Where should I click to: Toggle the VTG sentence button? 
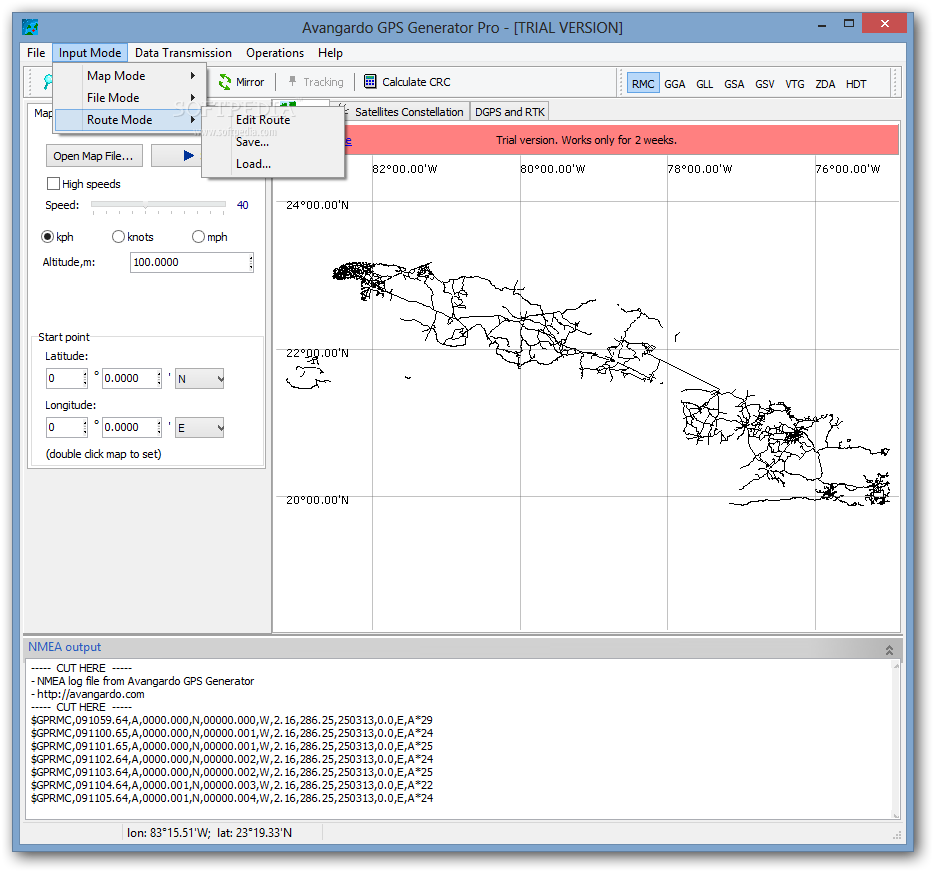coord(795,84)
